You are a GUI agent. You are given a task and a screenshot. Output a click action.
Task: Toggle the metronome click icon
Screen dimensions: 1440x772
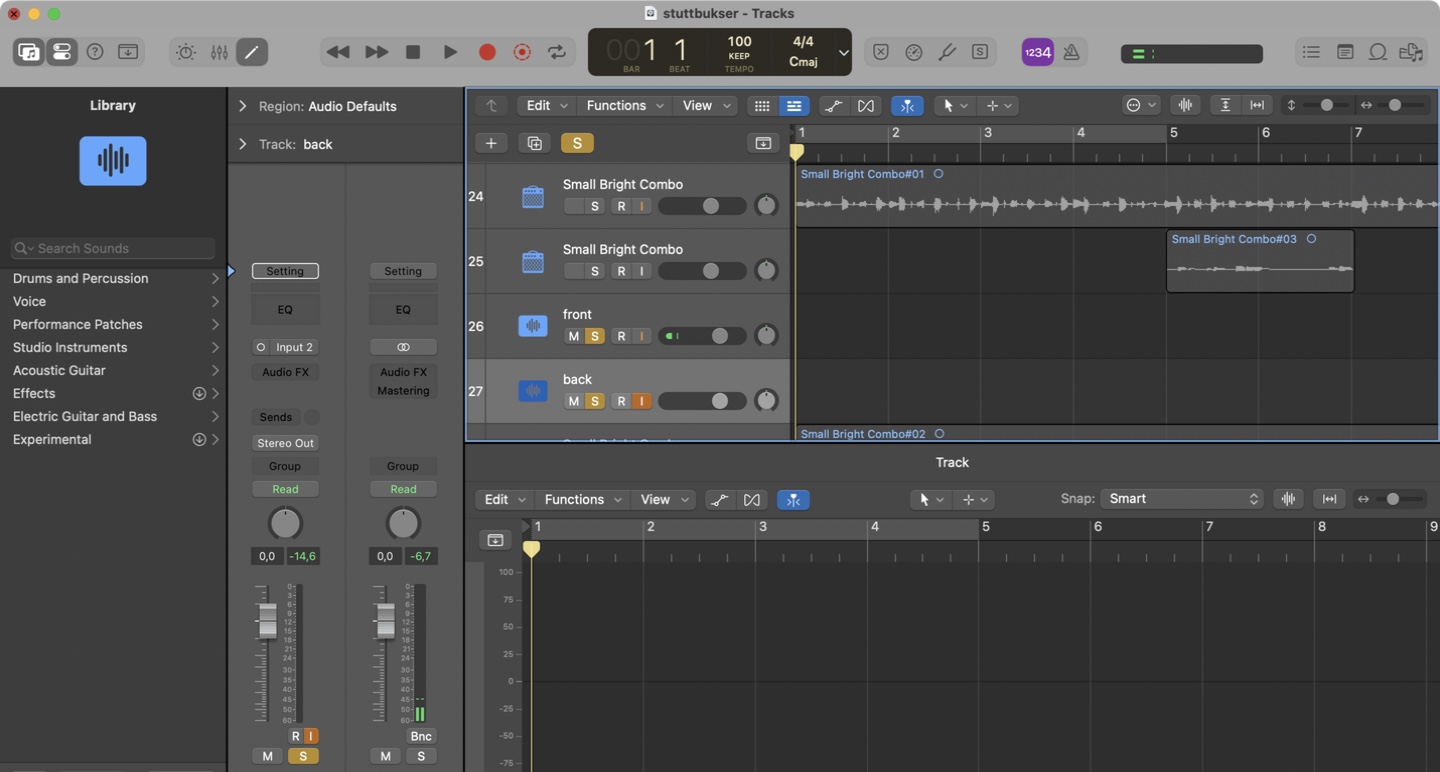[x=1071, y=52]
